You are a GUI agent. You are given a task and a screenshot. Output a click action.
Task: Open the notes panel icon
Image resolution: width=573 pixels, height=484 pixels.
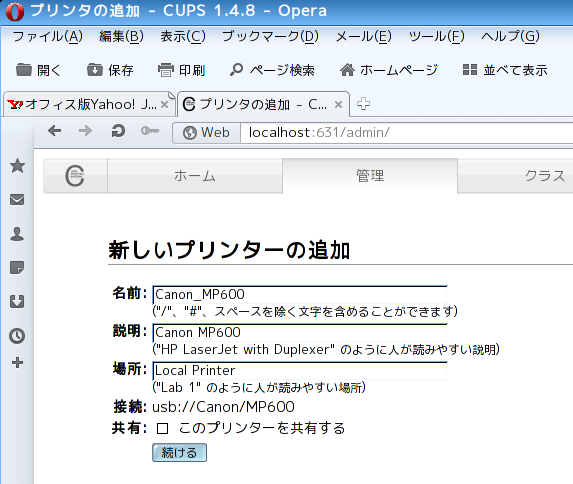(x=17, y=268)
